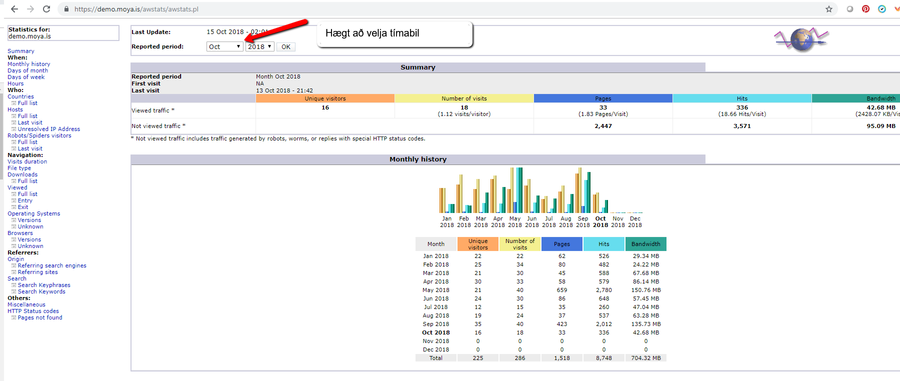This screenshot has height=381, width=900.
Task: Click the Sep 2018 bars in the chart
Action: 583,190
